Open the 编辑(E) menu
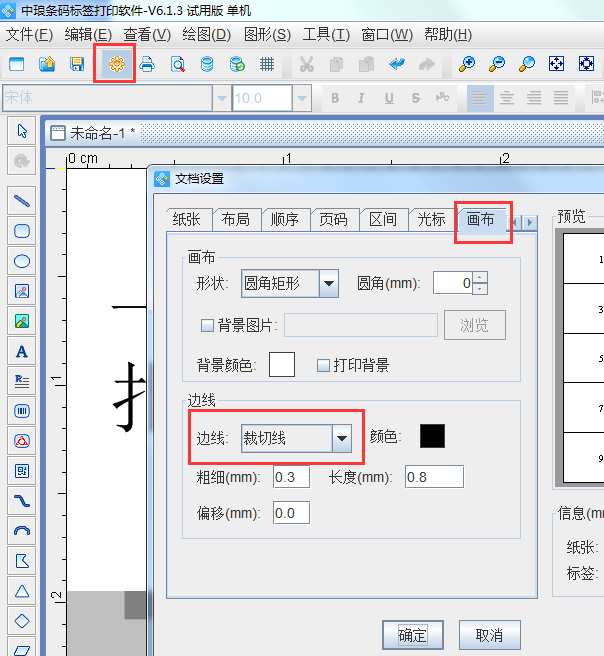The width and height of the screenshot is (604, 656). (x=88, y=35)
